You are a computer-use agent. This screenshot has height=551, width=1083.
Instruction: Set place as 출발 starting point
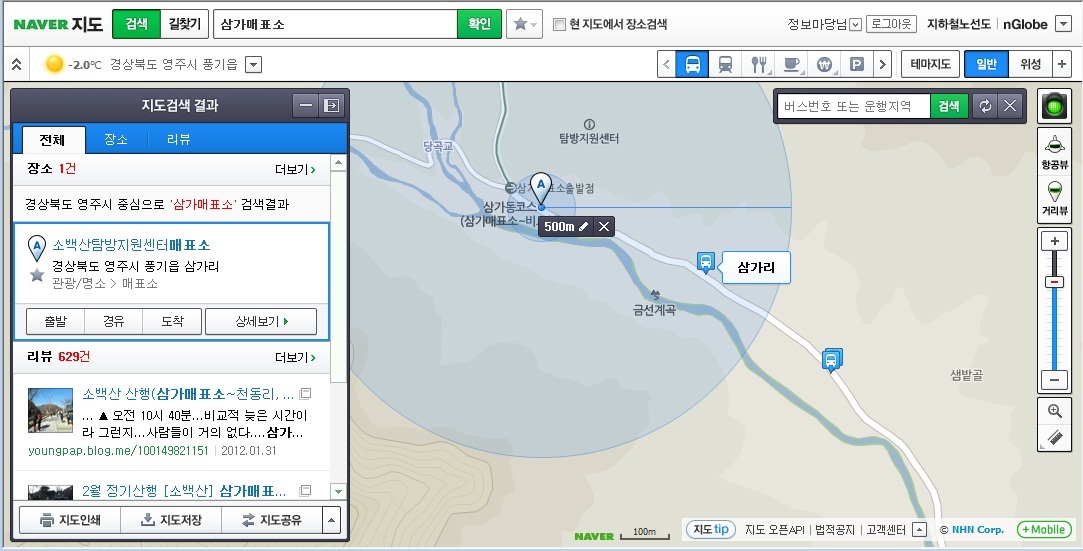pyautogui.click(x=55, y=322)
